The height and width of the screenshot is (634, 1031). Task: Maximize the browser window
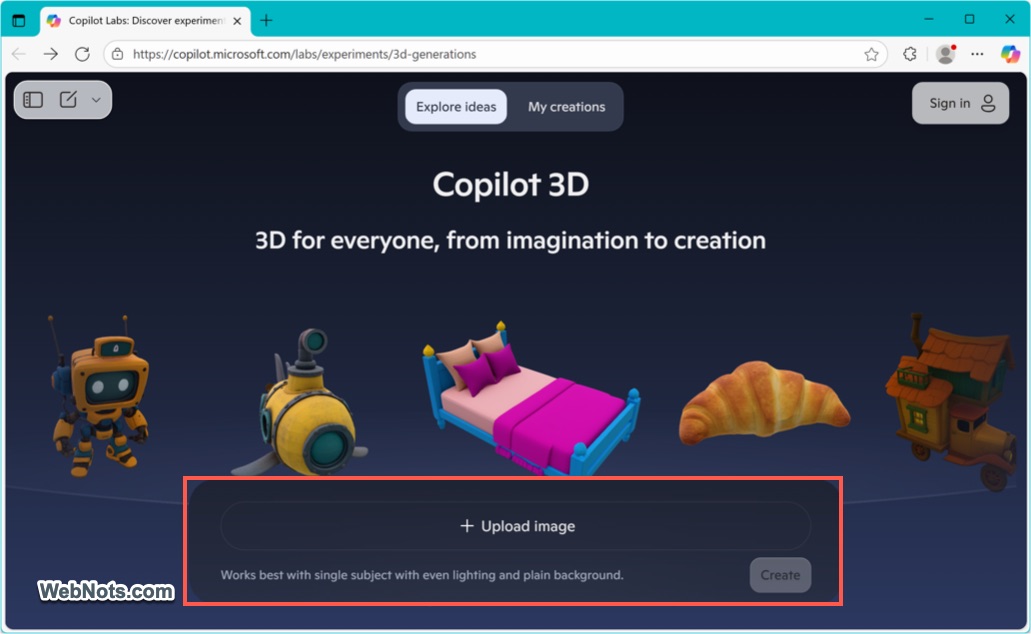[969, 19]
